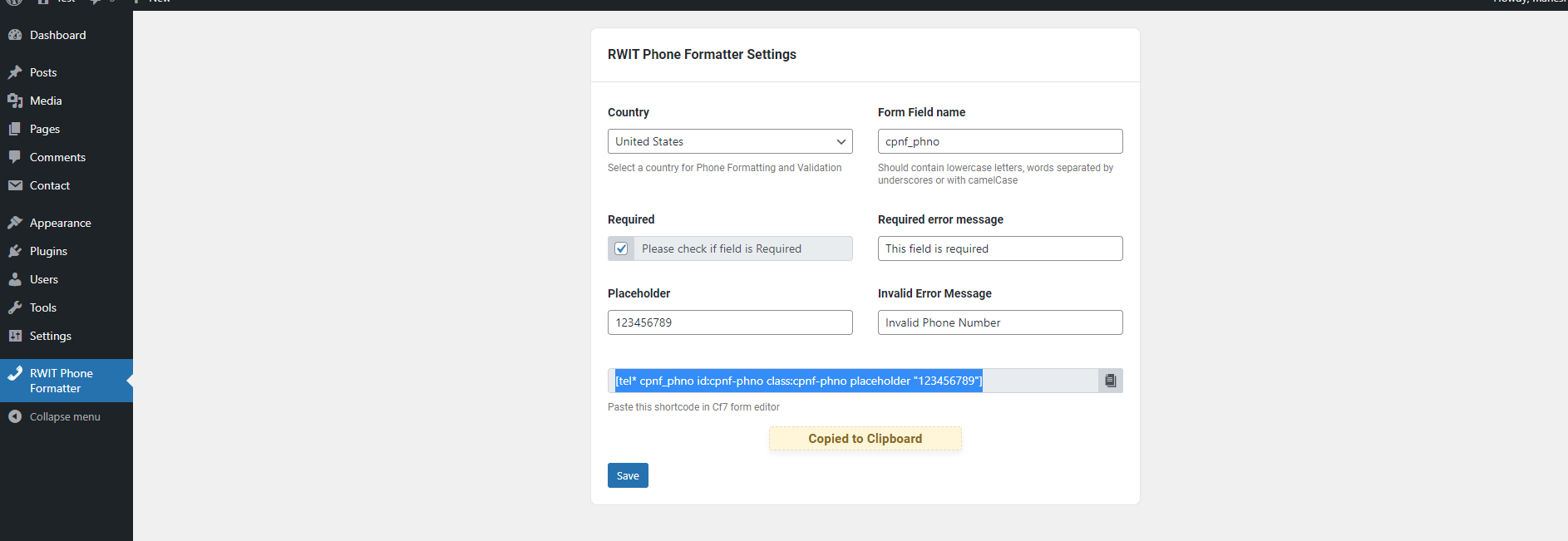
Task: Select RWIT Phone Formatter menu
Action: (67, 381)
